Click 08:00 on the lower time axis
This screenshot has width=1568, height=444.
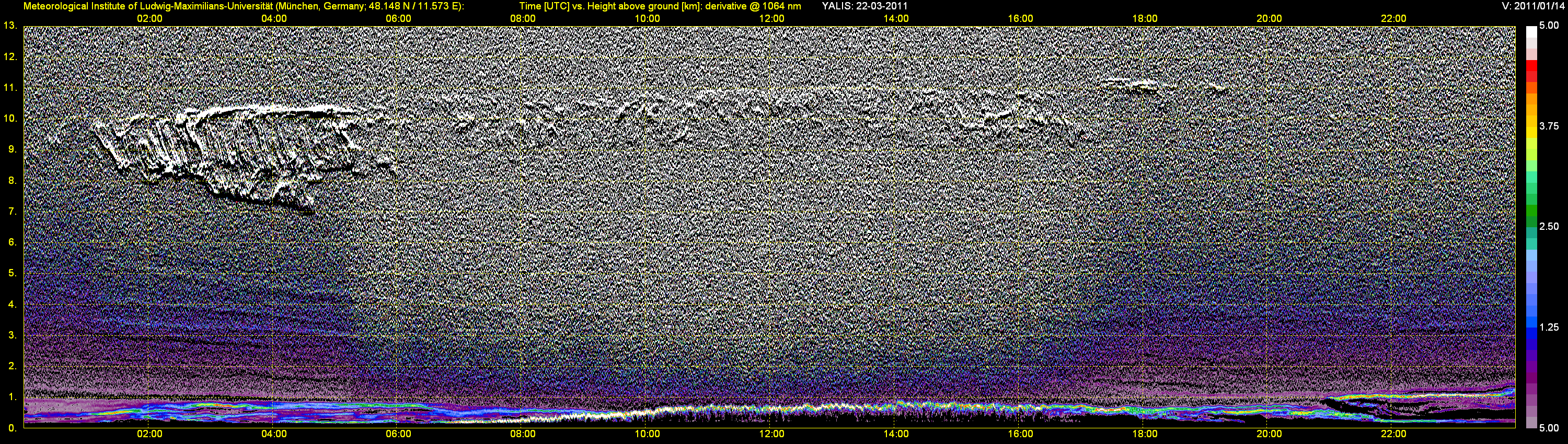[523, 434]
